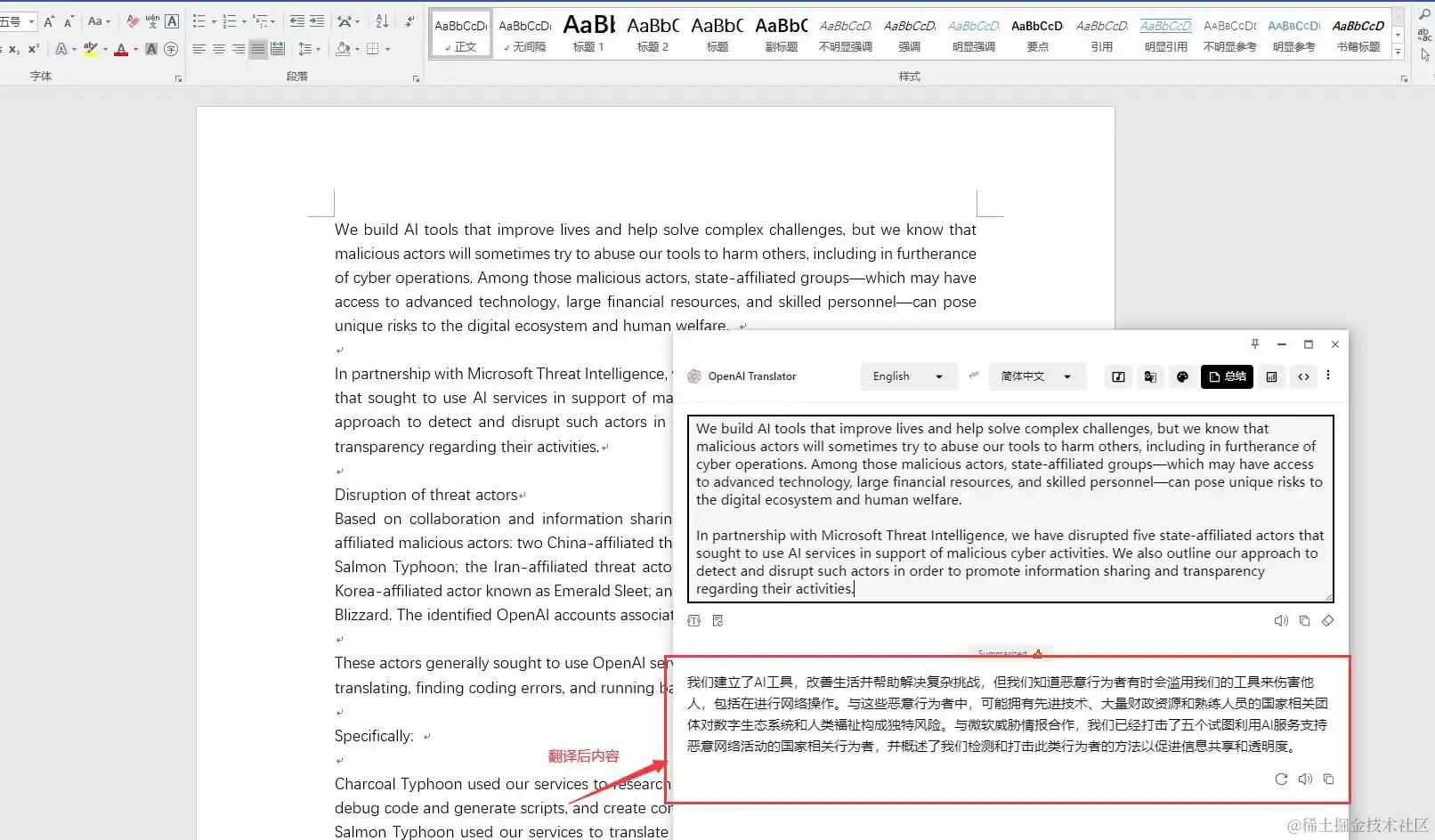Click the Phonetic Guide (wén) icon
The image size is (1435, 840).
[152, 21]
